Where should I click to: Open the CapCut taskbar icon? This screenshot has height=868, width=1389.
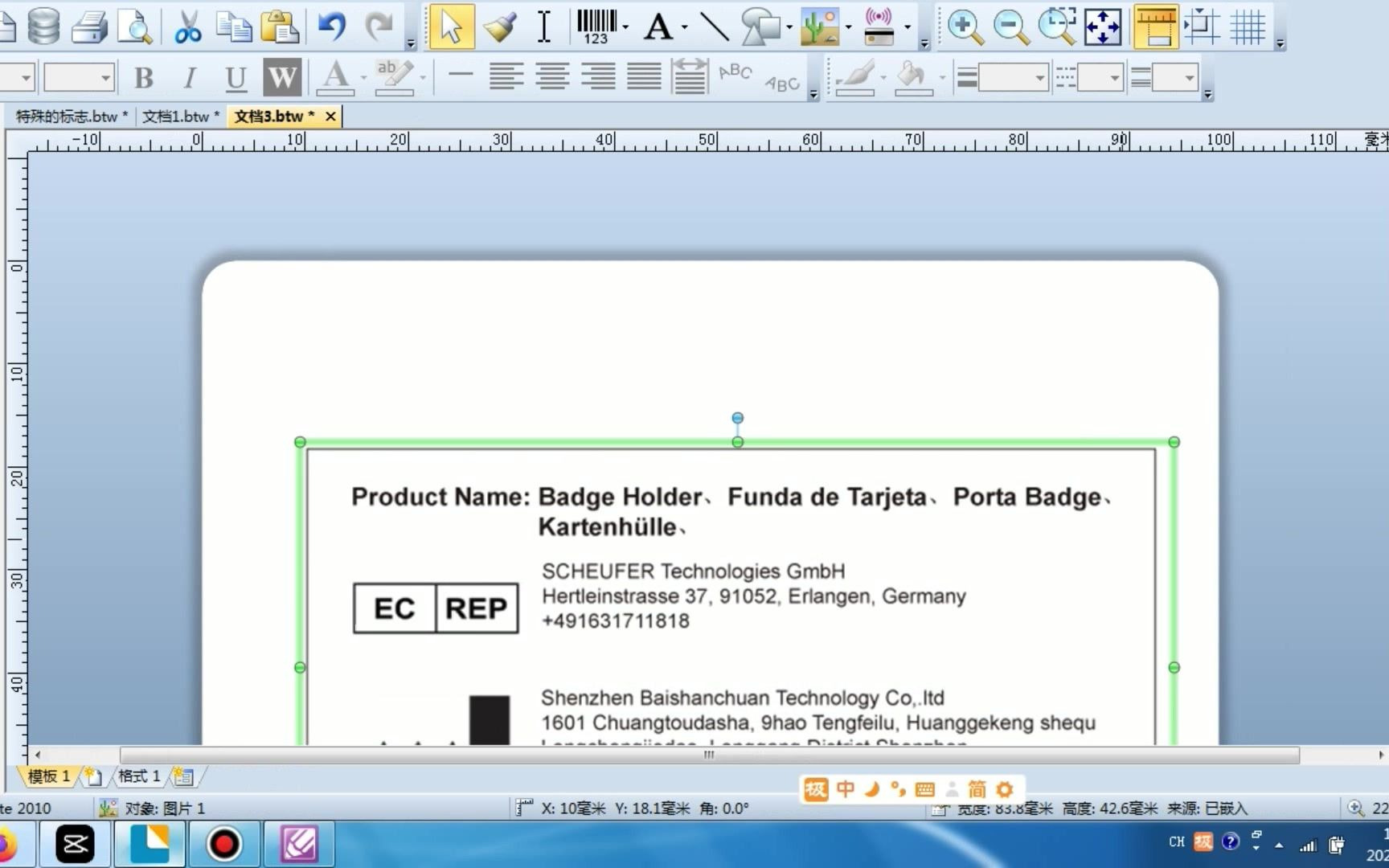pyautogui.click(x=75, y=845)
